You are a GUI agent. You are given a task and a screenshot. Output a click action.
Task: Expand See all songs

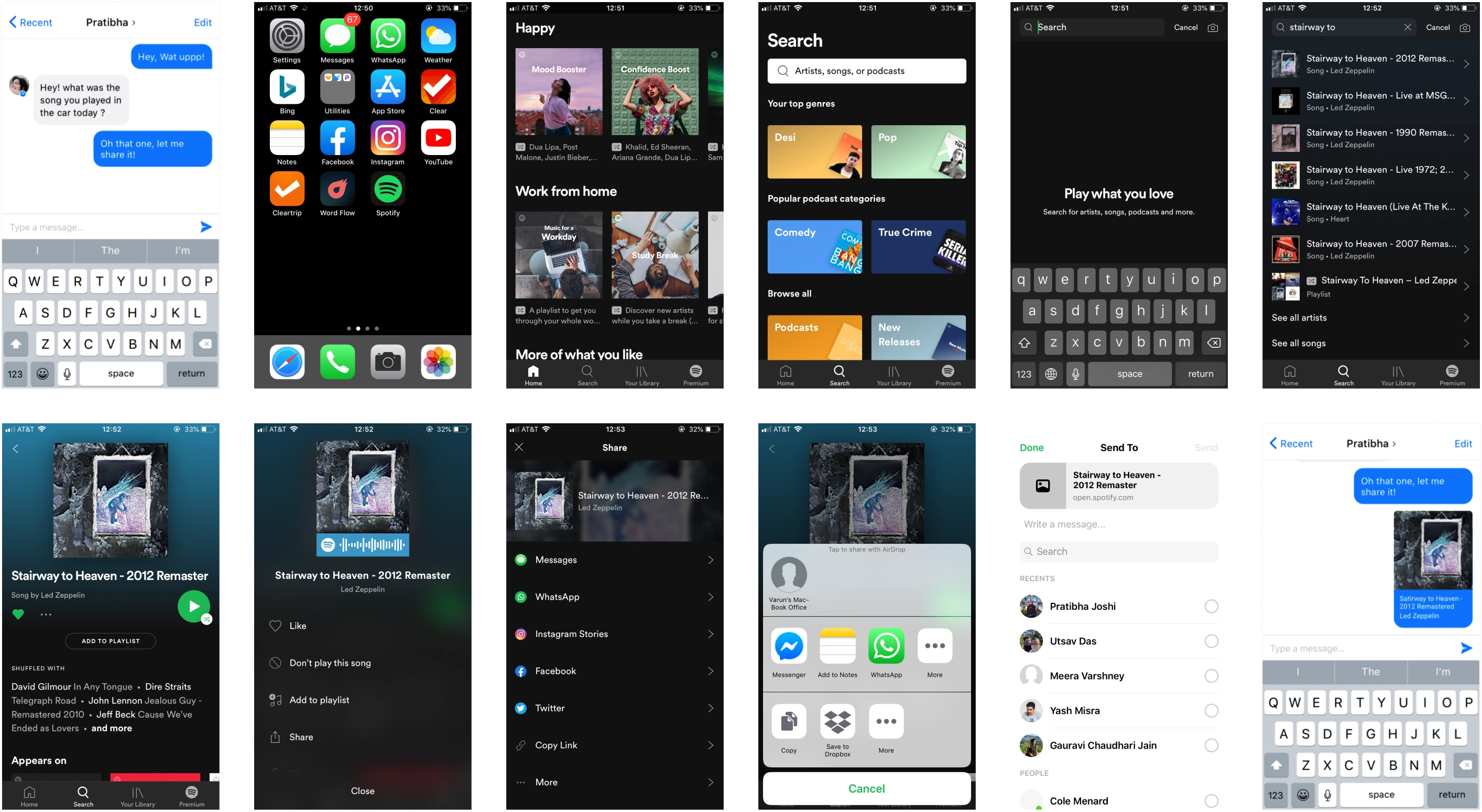pyautogui.click(x=1370, y=343)
